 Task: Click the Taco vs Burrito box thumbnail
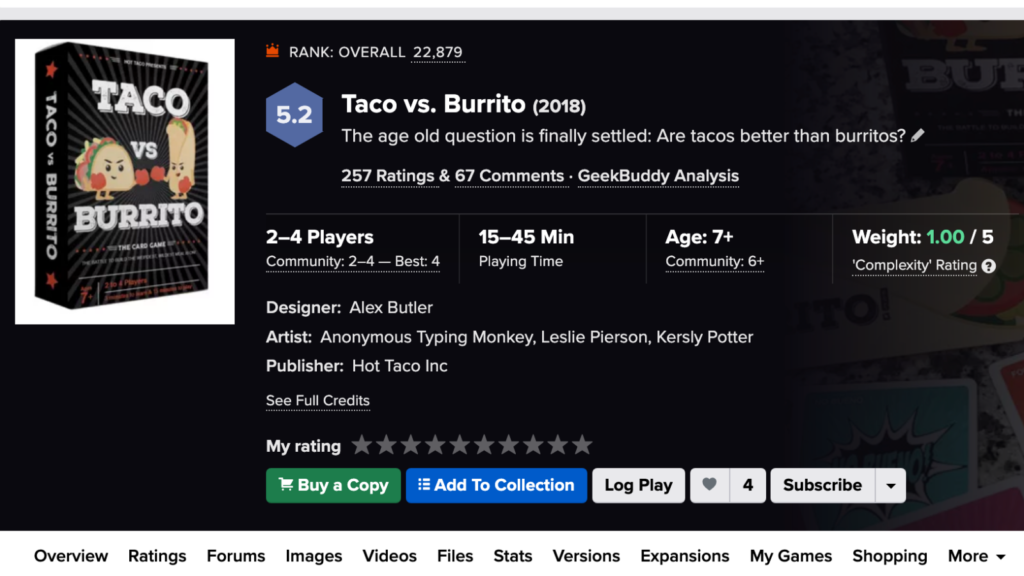125,181
